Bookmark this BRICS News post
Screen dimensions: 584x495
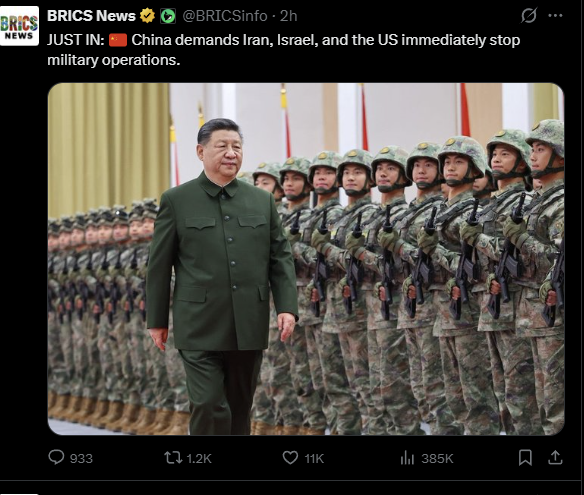525,458
